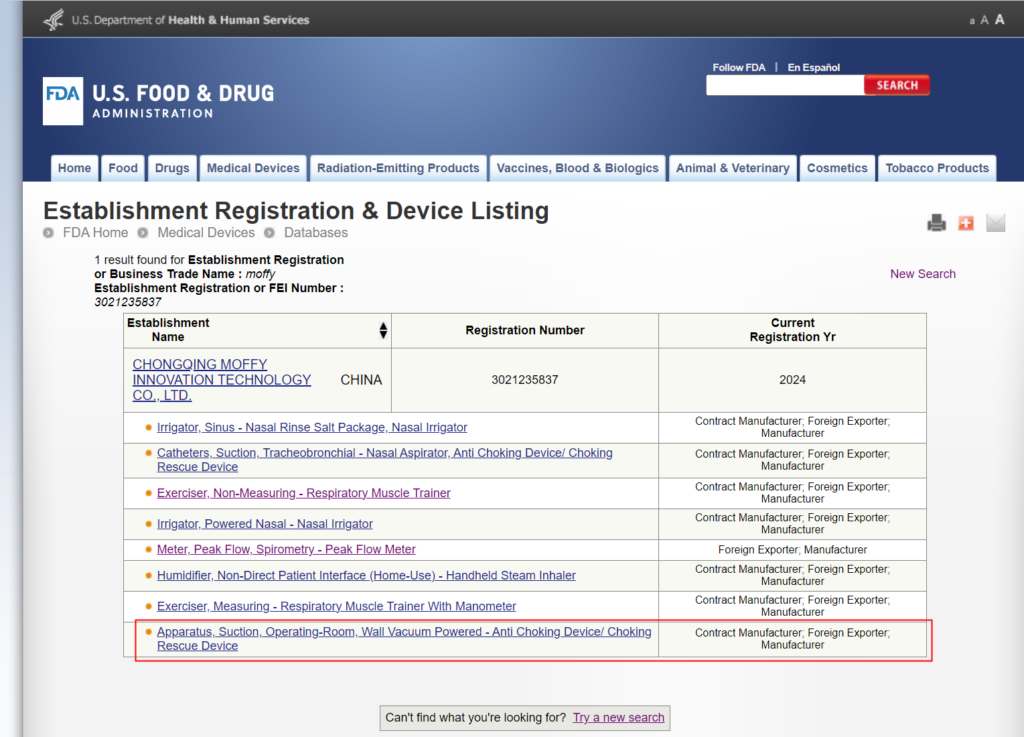The width and height of the screenshot is (1024, 737).
Task: Click the HHS eagle logo icon
Action: click(54, 20)
